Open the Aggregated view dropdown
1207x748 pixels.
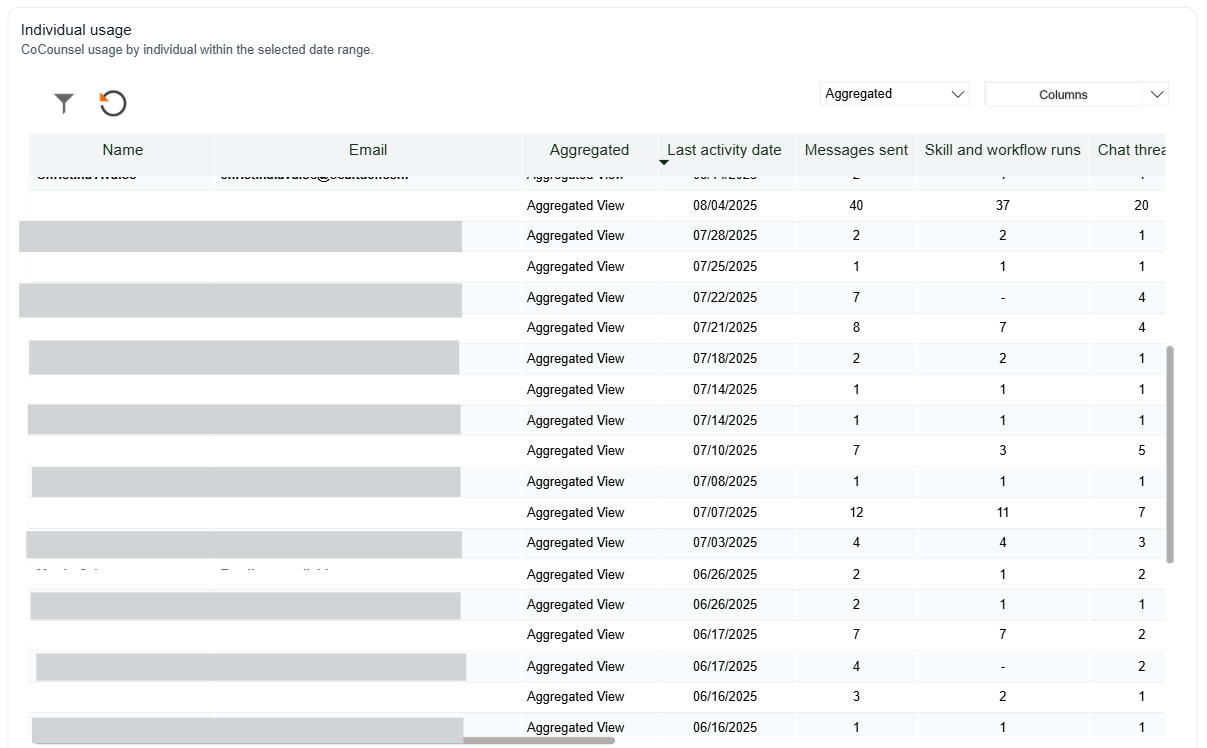(x=895, y=94)
